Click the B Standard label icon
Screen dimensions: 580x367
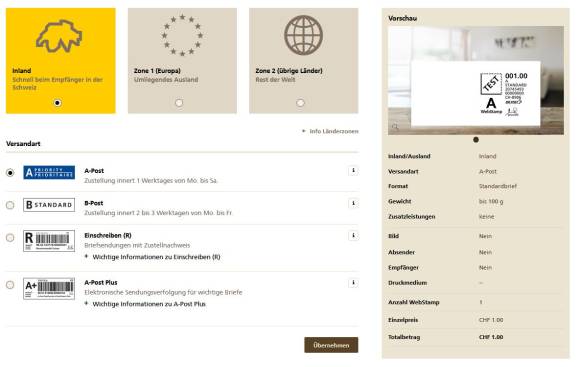tap(49, 205)
